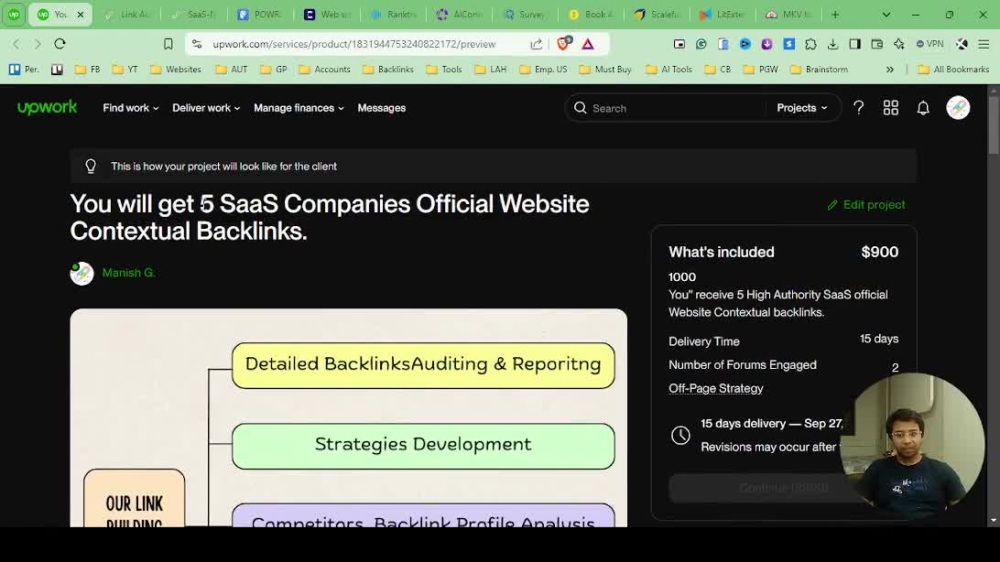Switch to the AIConn browser tab
This screenshot has height=562, width=1000.
click(459, 14)
